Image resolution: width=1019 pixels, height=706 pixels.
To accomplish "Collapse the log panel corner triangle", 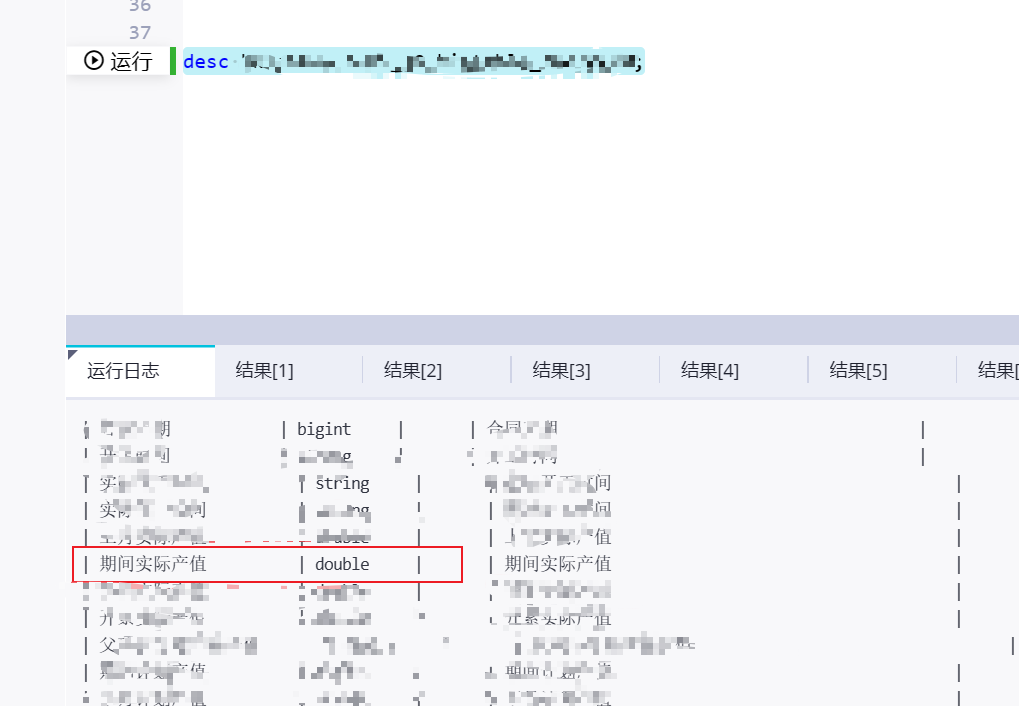I will (71, 354).
